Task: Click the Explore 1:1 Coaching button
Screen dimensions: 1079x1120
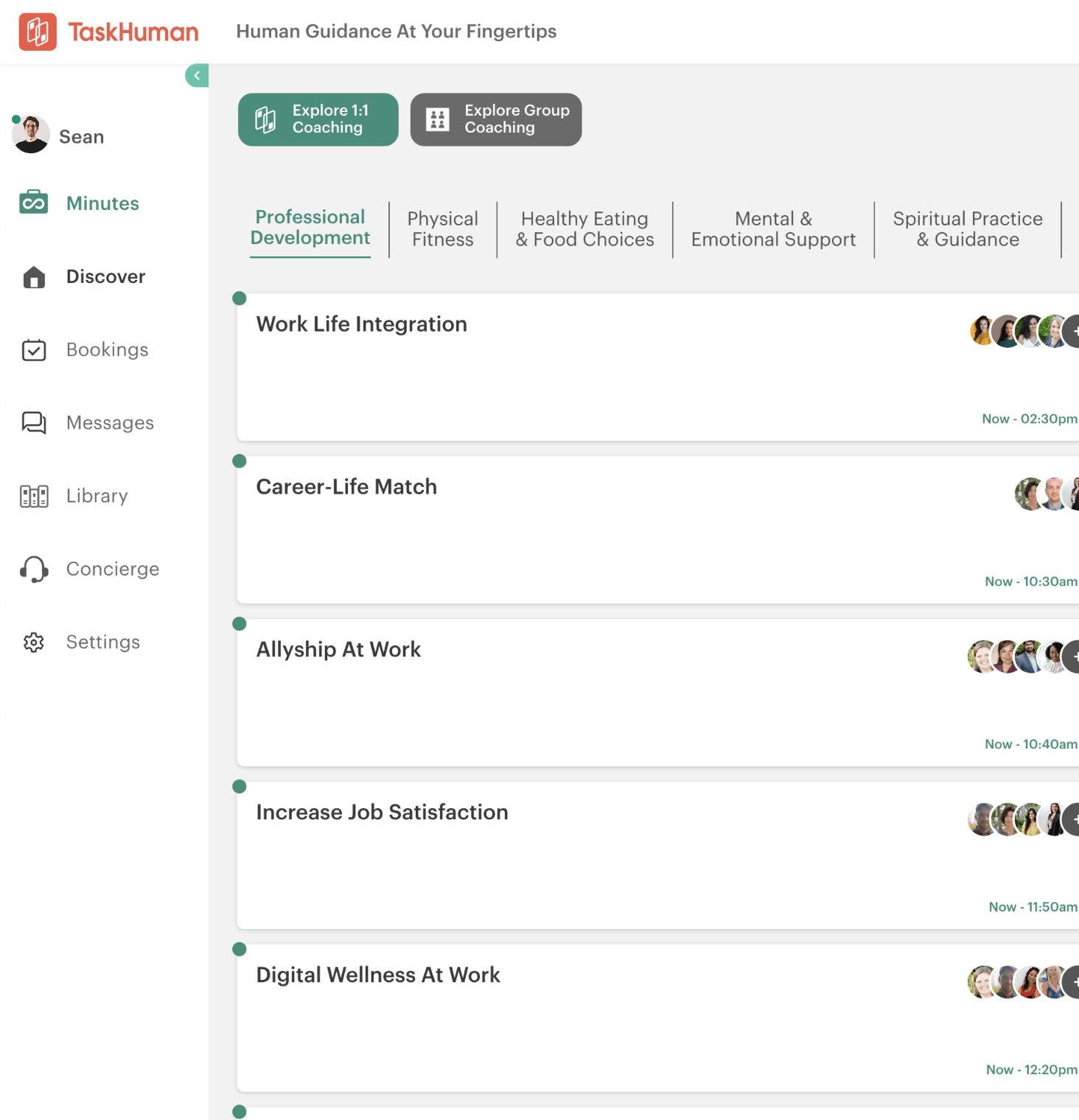Action: [318, 119]
